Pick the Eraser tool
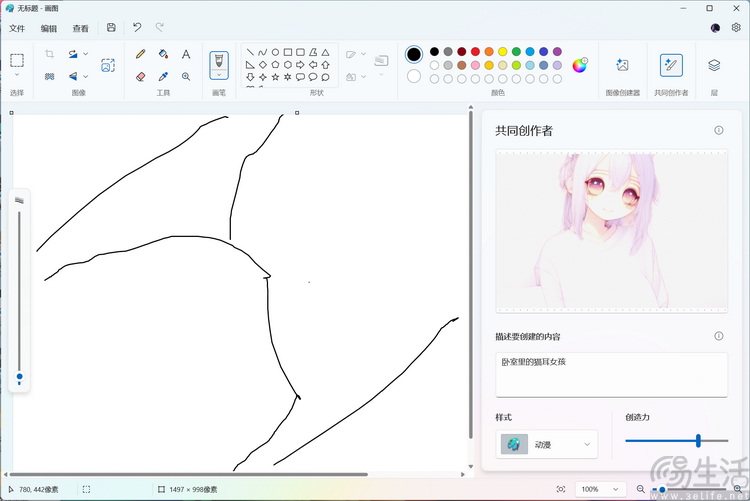Screen dimensions: 750x501 (140, 76)
